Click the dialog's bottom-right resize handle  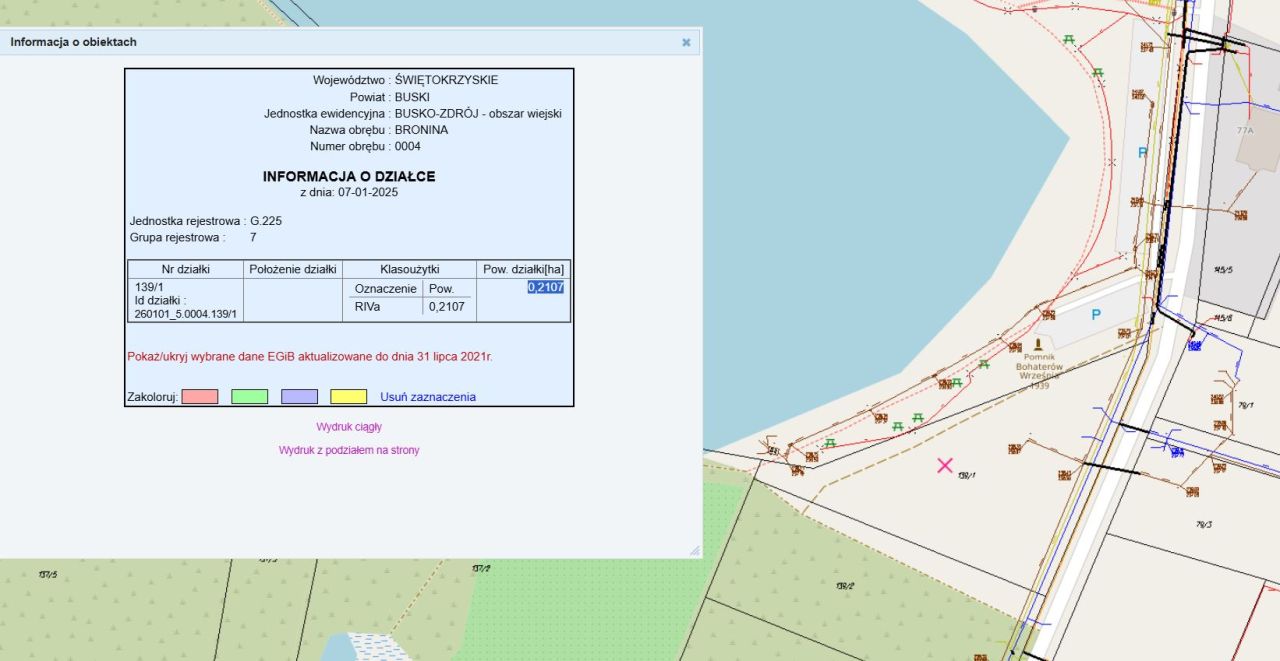point(694,550)
